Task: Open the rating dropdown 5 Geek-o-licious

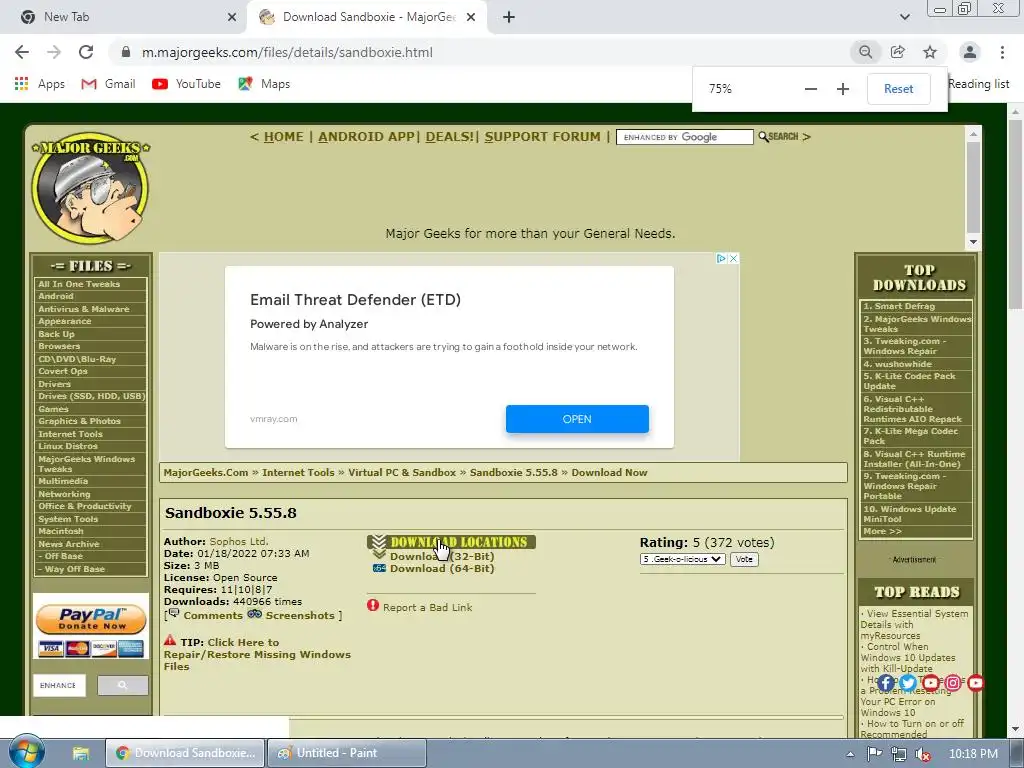Action: click(x=682, y=559)
